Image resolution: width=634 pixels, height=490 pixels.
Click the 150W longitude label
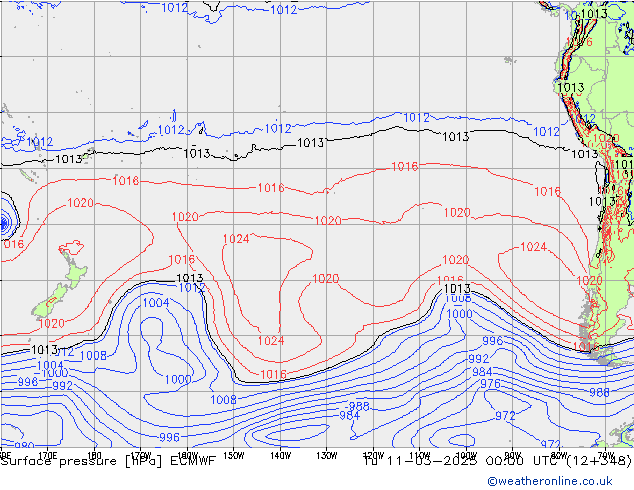(234, 456)
